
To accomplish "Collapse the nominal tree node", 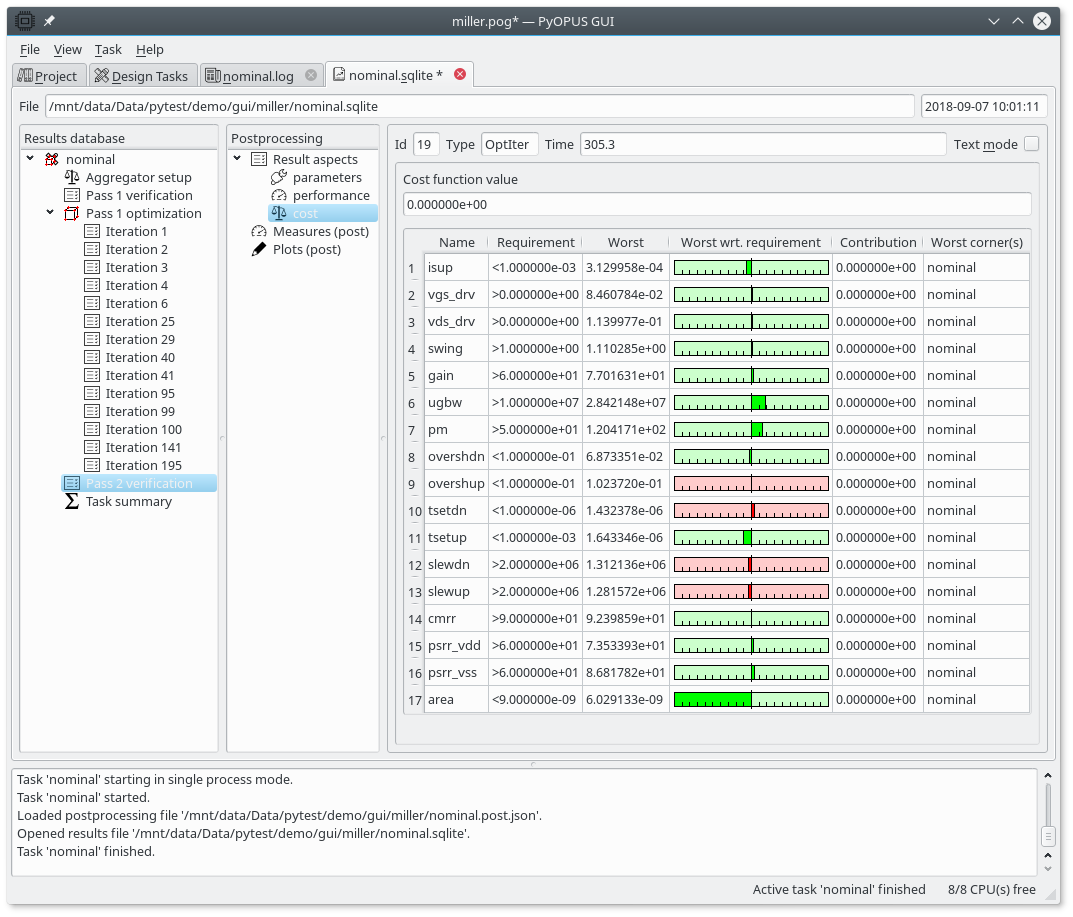I will pyautogui.click(x=31, y=159).
